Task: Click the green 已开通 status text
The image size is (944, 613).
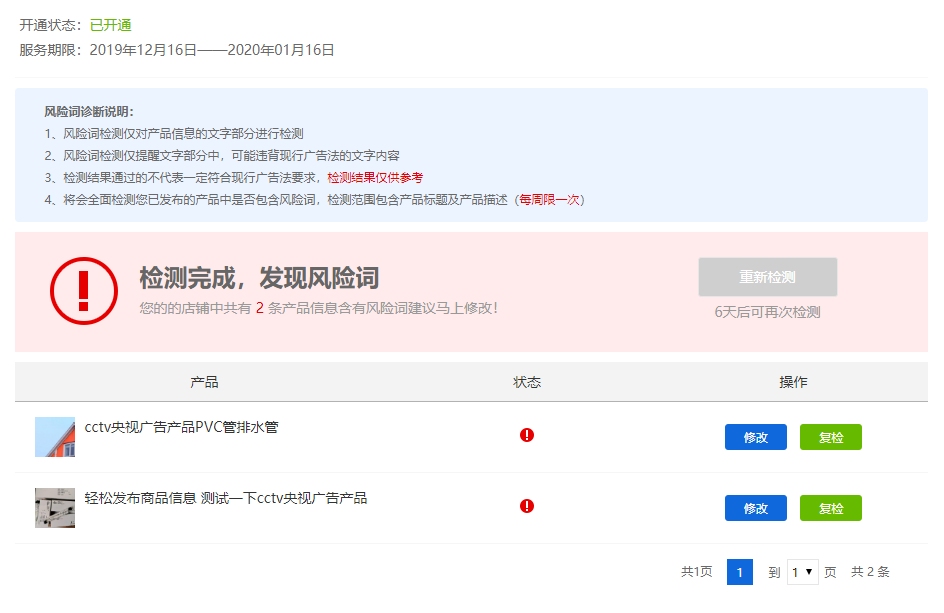Action: [x=110, y=25]
